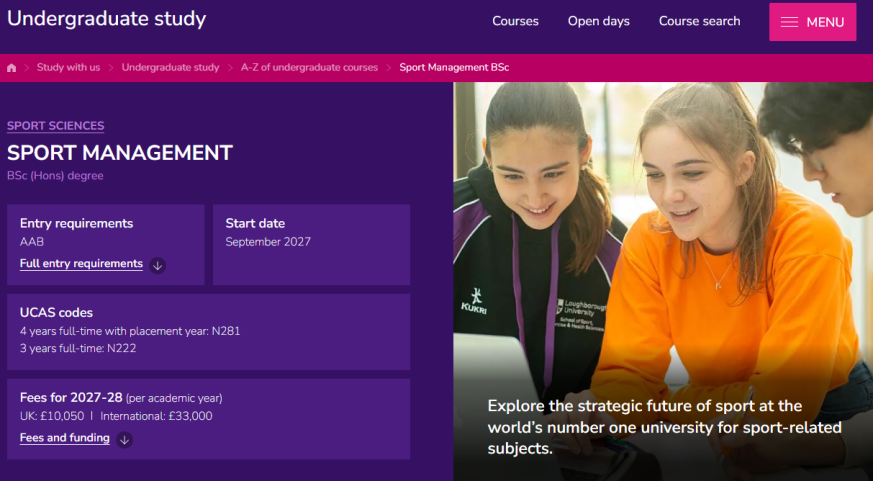Open the SPORT SCIENCES category link

[x=56, y=126]
